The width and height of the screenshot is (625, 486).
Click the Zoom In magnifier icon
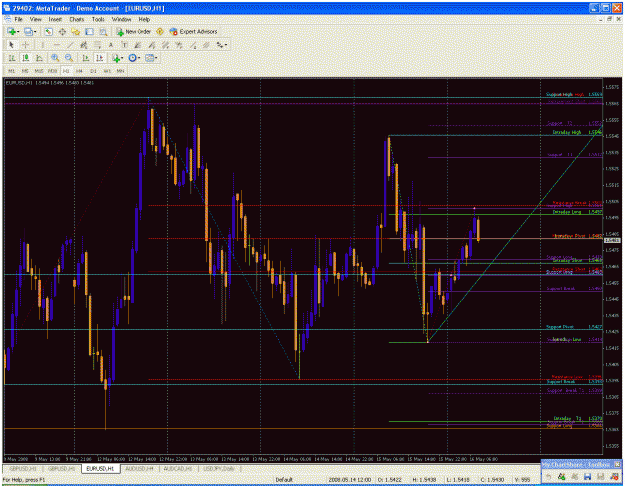(x=55, y=58)
